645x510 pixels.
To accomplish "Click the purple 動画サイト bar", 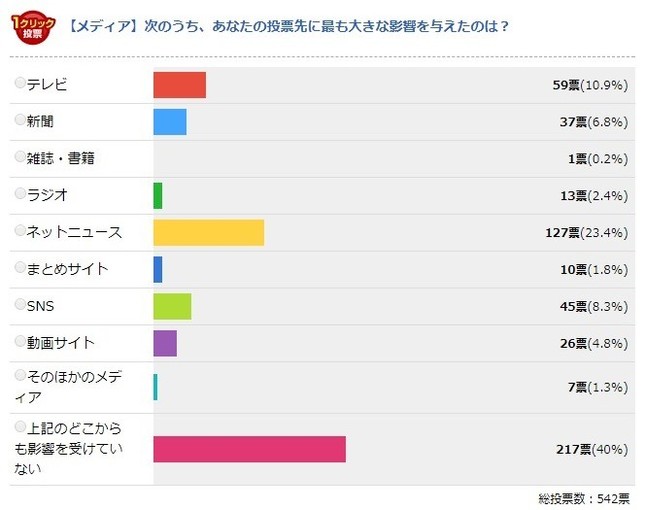I will [x=165, y=343].
